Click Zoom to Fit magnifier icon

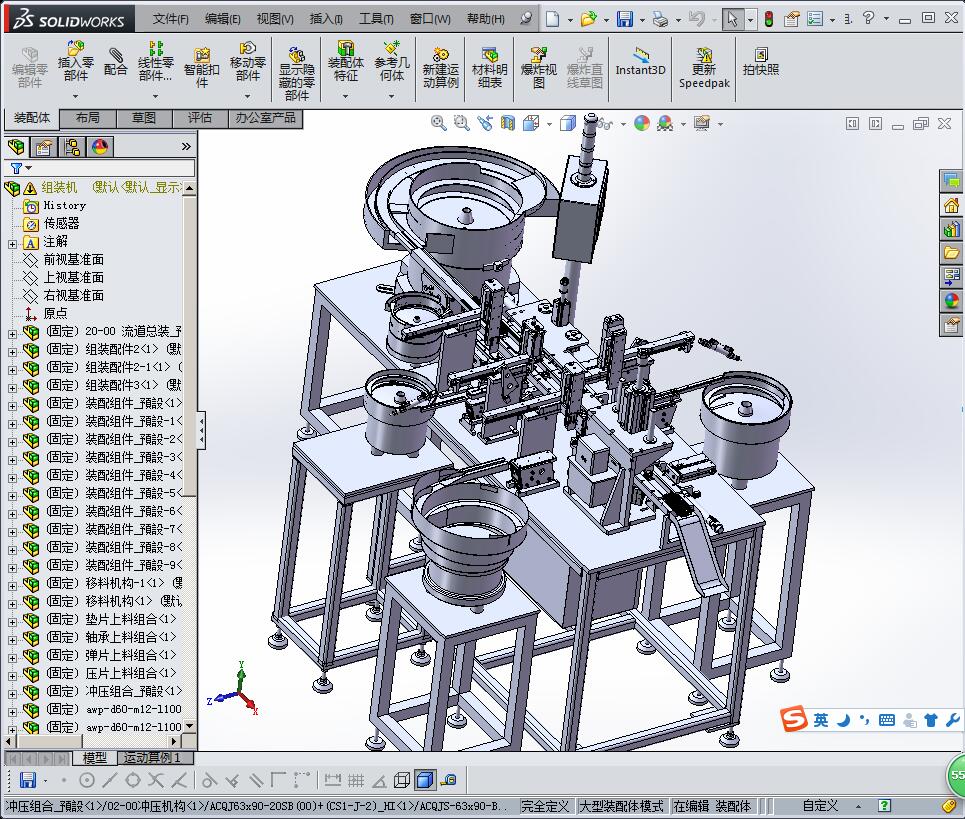coord(438,123)
